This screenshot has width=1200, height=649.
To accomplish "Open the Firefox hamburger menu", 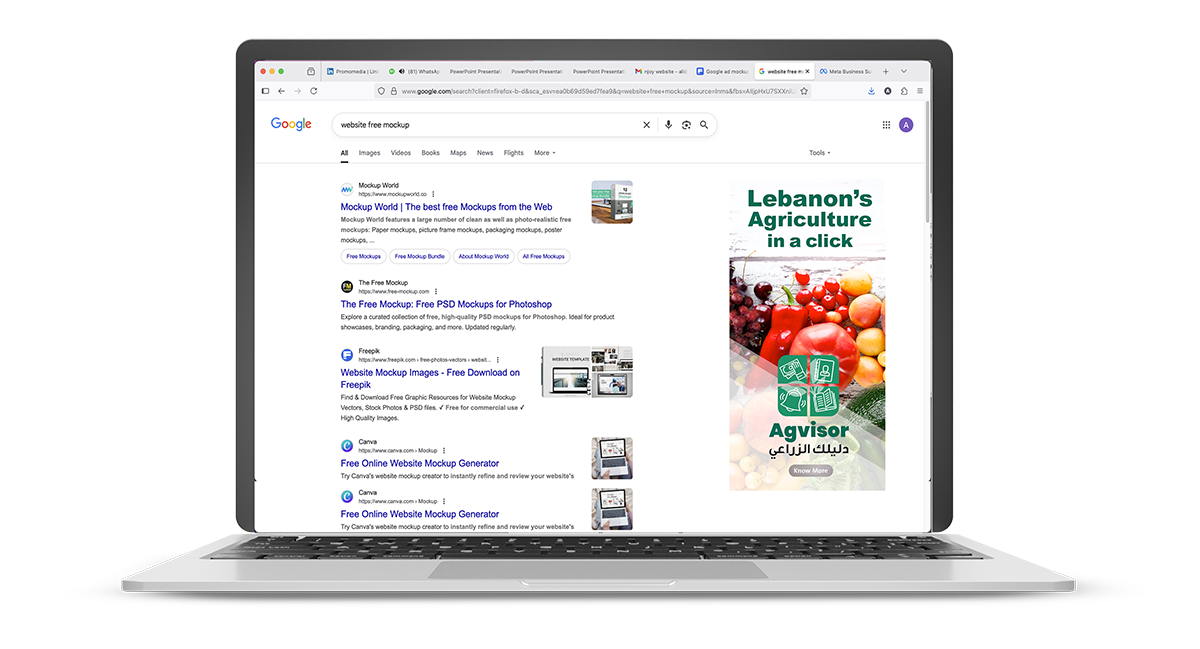I will click(920, 91).
